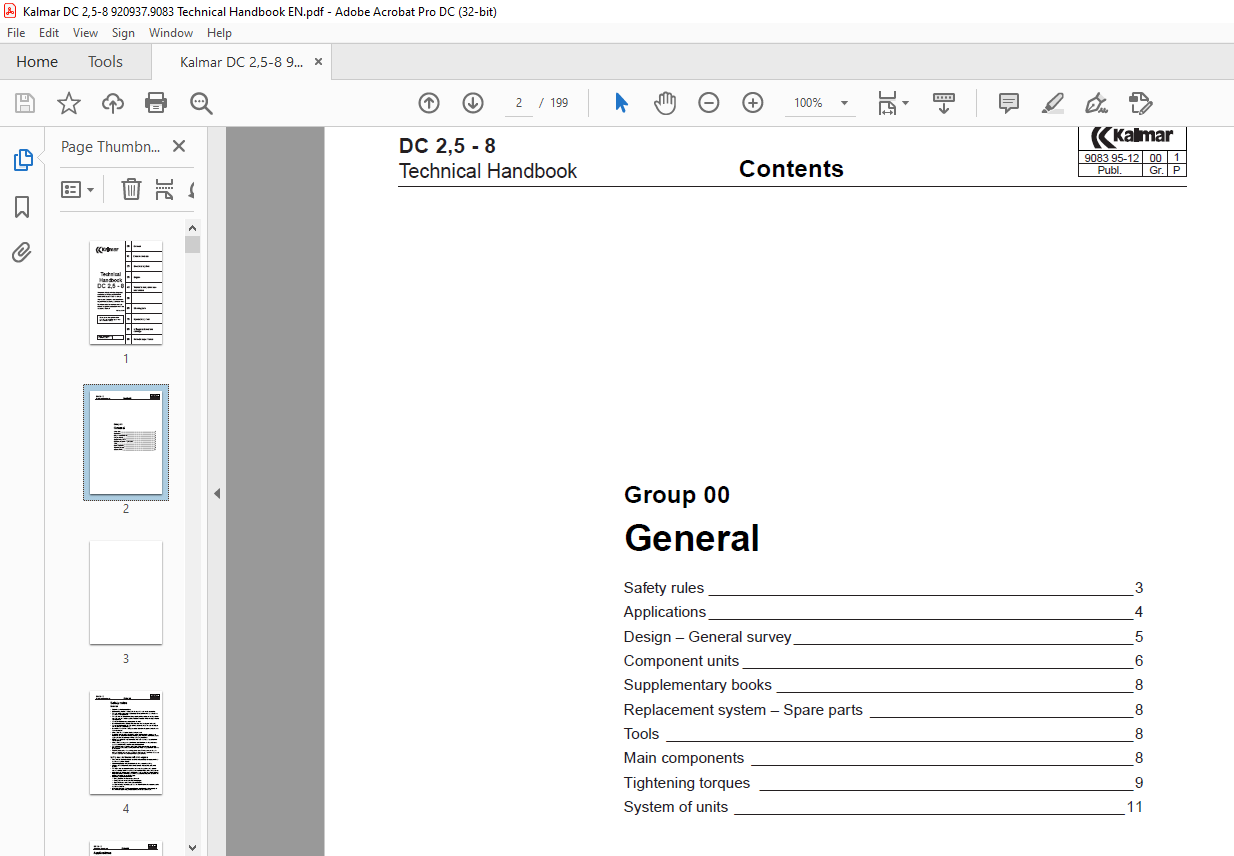Click the Save file icon
Viewport: 1234px width, 856px height.
coord(25,103)
